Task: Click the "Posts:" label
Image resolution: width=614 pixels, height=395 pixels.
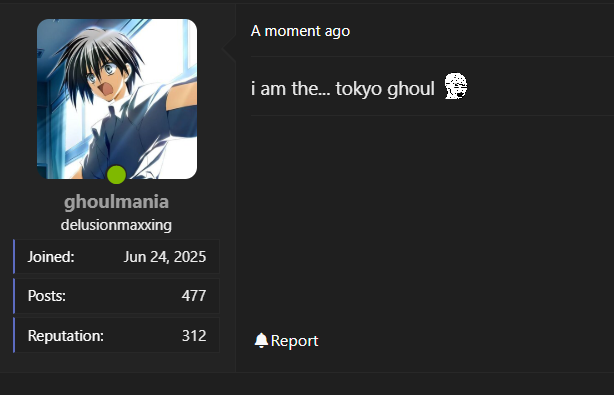Action: (47, 296)
